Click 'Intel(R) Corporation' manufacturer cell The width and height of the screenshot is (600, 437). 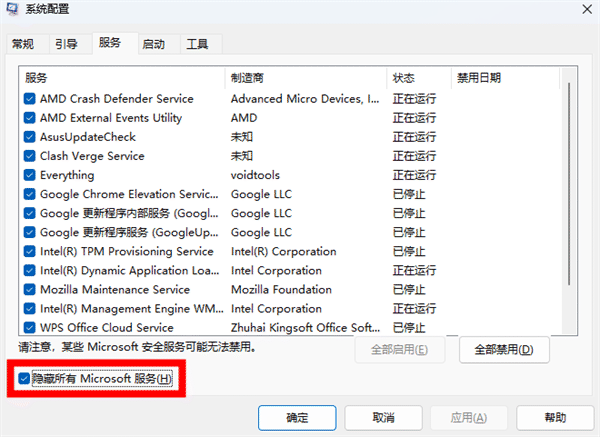tap(284, 251)
